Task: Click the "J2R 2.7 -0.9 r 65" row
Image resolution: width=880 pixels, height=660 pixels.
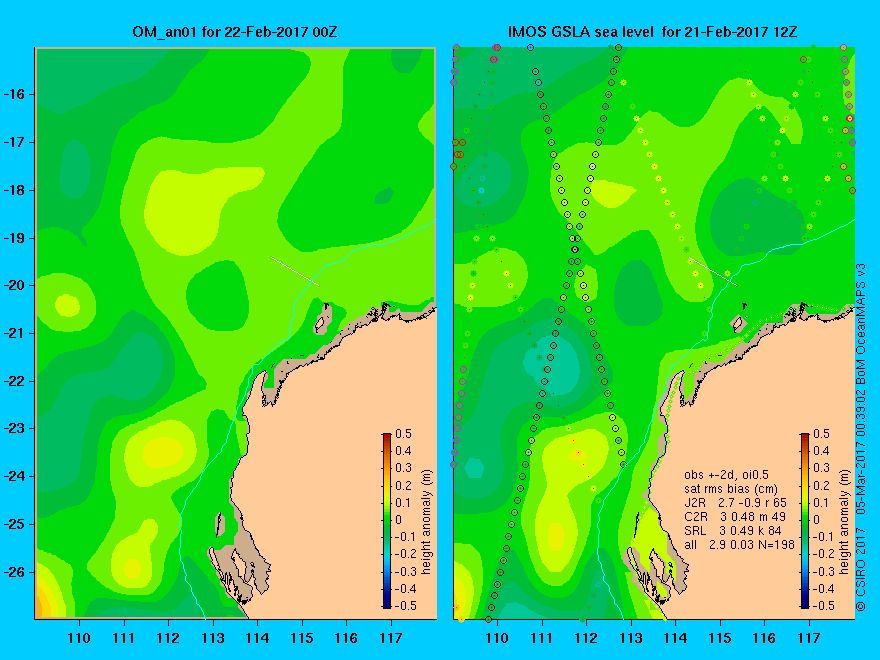Action: click(x=735, y=503)
